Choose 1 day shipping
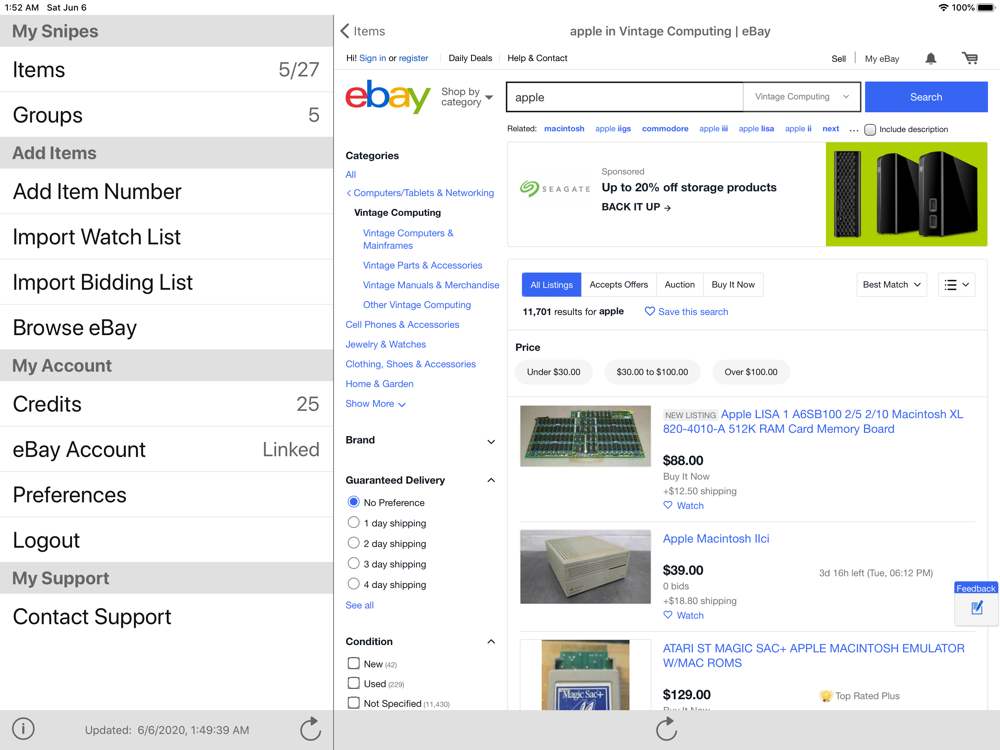This screenshot has width=1000, height=750. pos(353,522)
